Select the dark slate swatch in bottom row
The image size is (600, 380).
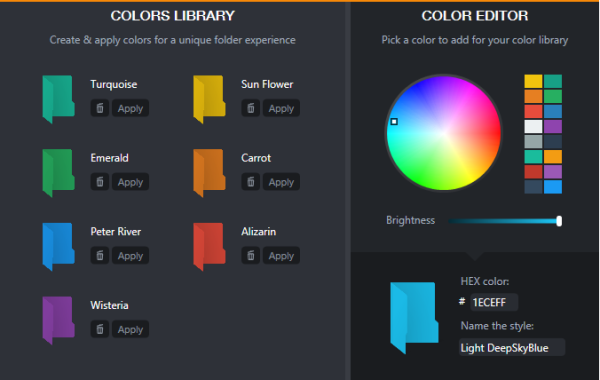(533, 187)
